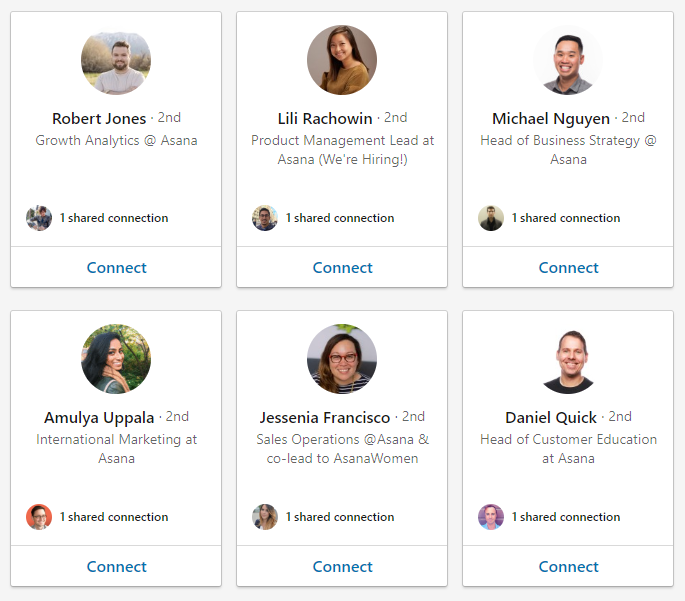Click Lili Rachowin's profile picture

[x=342, y=60]
